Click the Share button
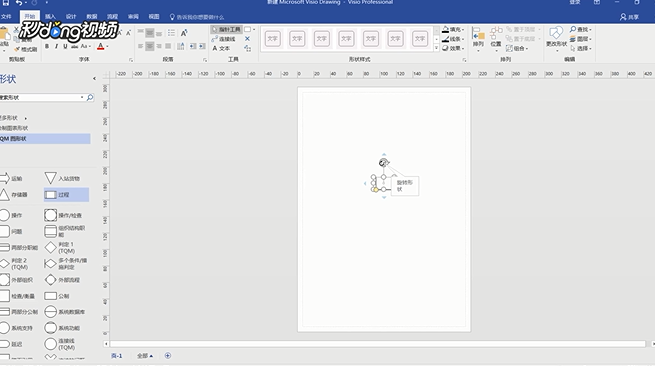 [x=630, y=17]
